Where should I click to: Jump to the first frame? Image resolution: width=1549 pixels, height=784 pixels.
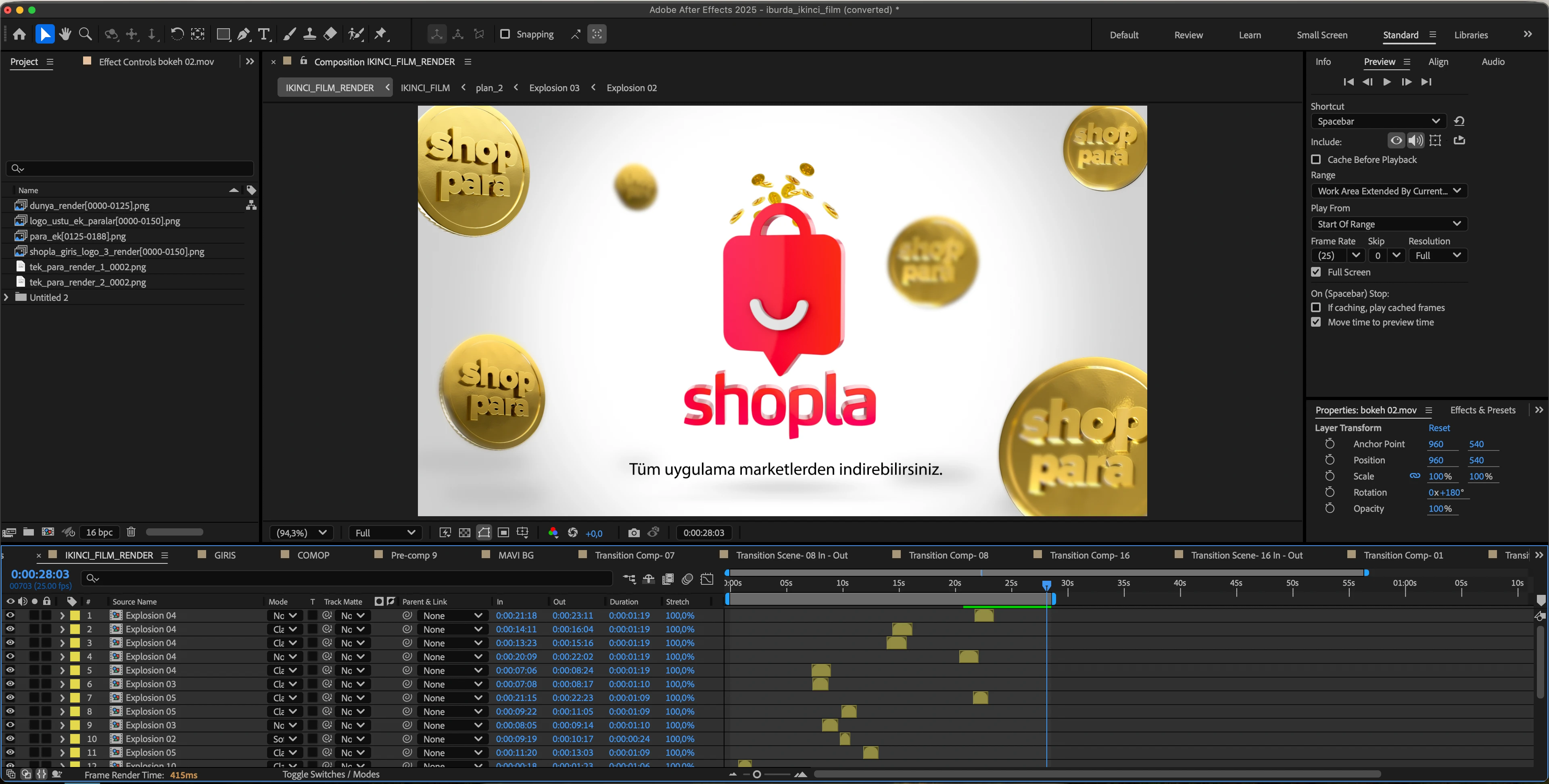point(1348,82)
